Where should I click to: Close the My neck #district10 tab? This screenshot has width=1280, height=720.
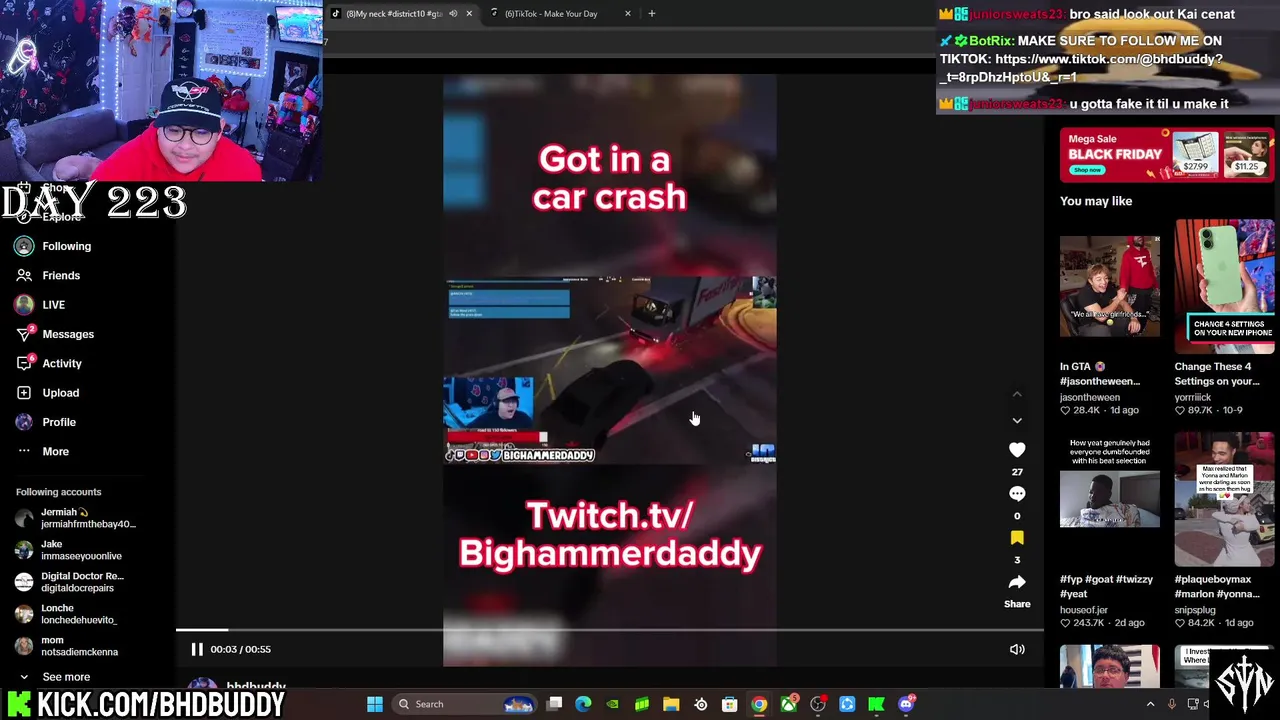(x=468, y=14)
